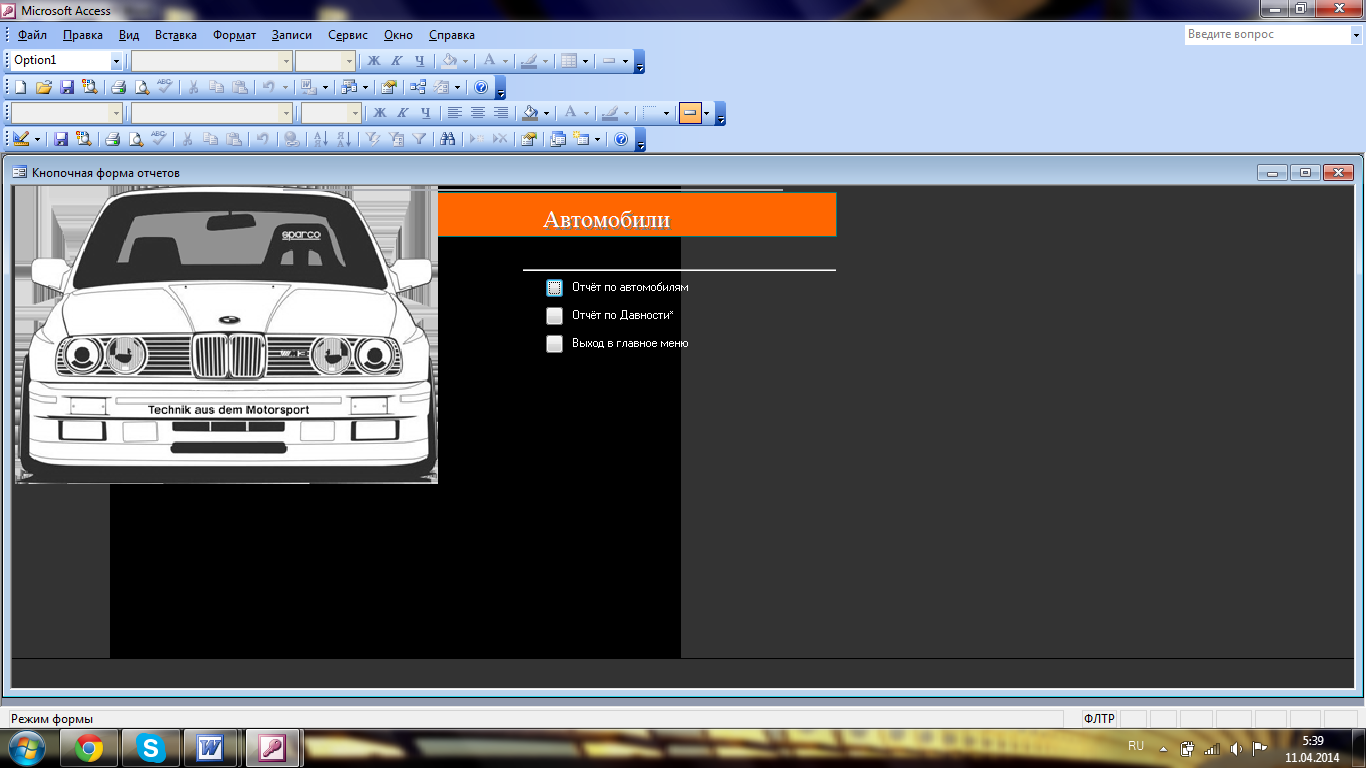Open the Windows Start button
This screenshot has width=1366, height=768.
(x=26, y=747)
